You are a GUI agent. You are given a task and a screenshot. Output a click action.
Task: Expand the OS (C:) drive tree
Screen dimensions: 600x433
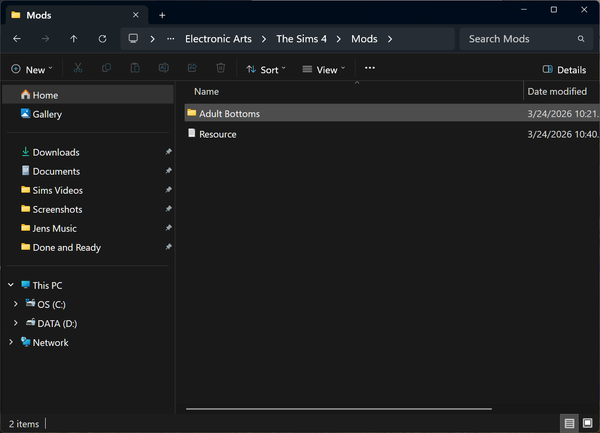tap(14, 304)
